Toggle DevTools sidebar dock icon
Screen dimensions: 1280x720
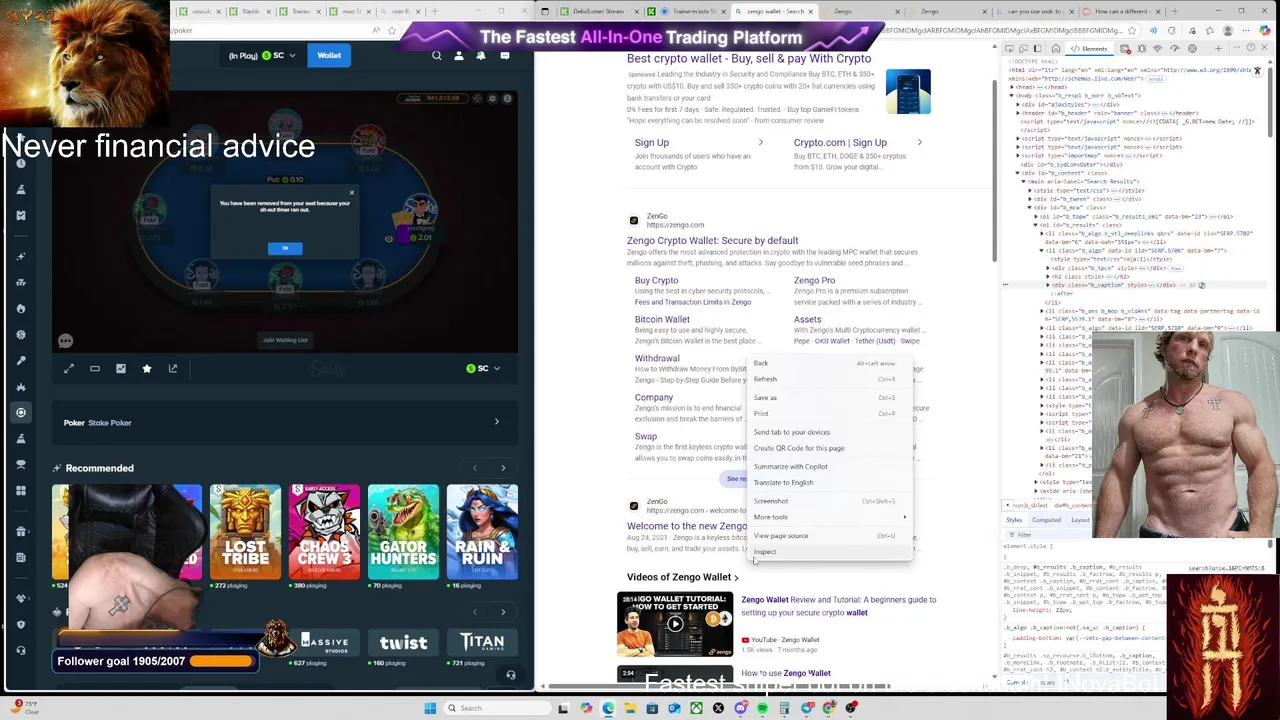point(1038,48)
